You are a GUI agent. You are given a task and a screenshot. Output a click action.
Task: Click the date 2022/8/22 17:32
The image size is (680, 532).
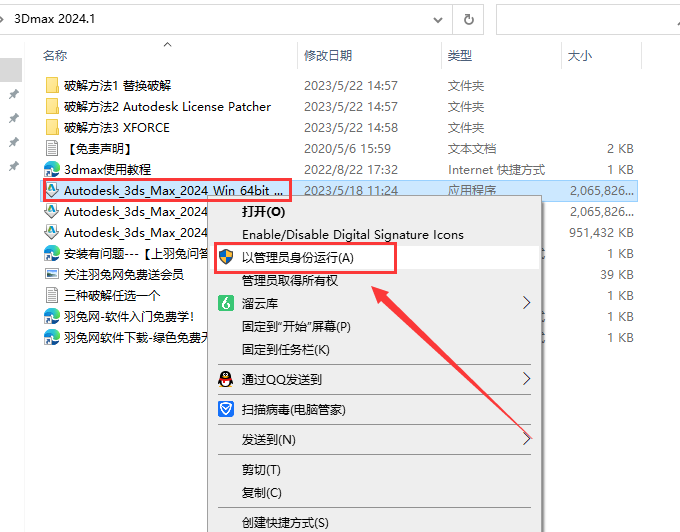coord(350,170)
